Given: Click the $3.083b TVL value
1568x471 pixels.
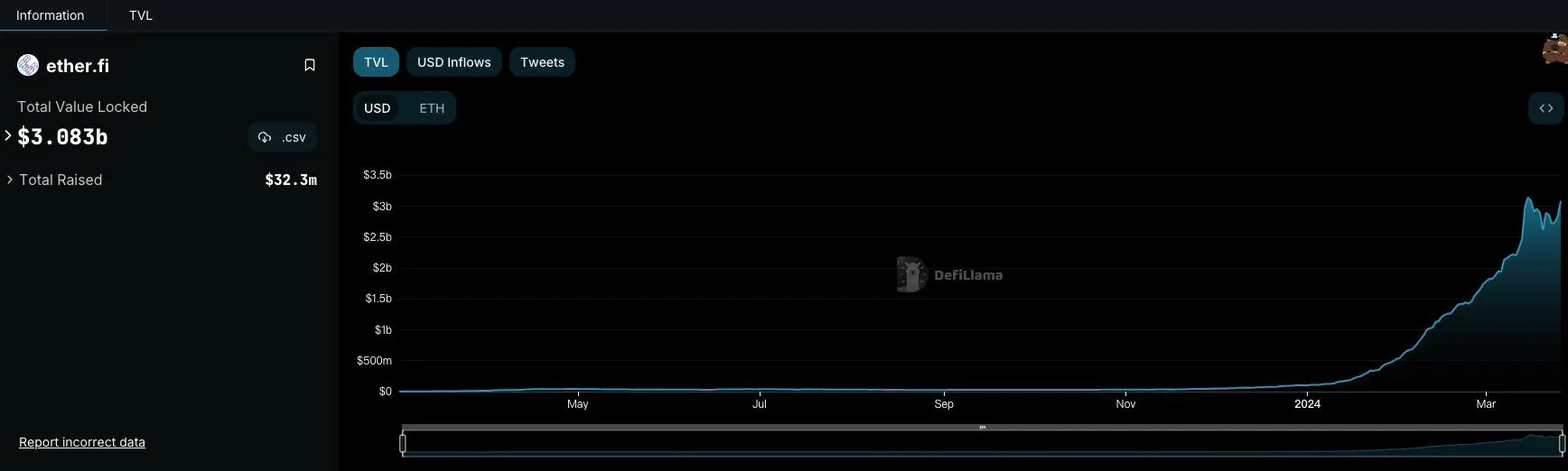Looking at the screenshot, I should (x=62, y=136).
